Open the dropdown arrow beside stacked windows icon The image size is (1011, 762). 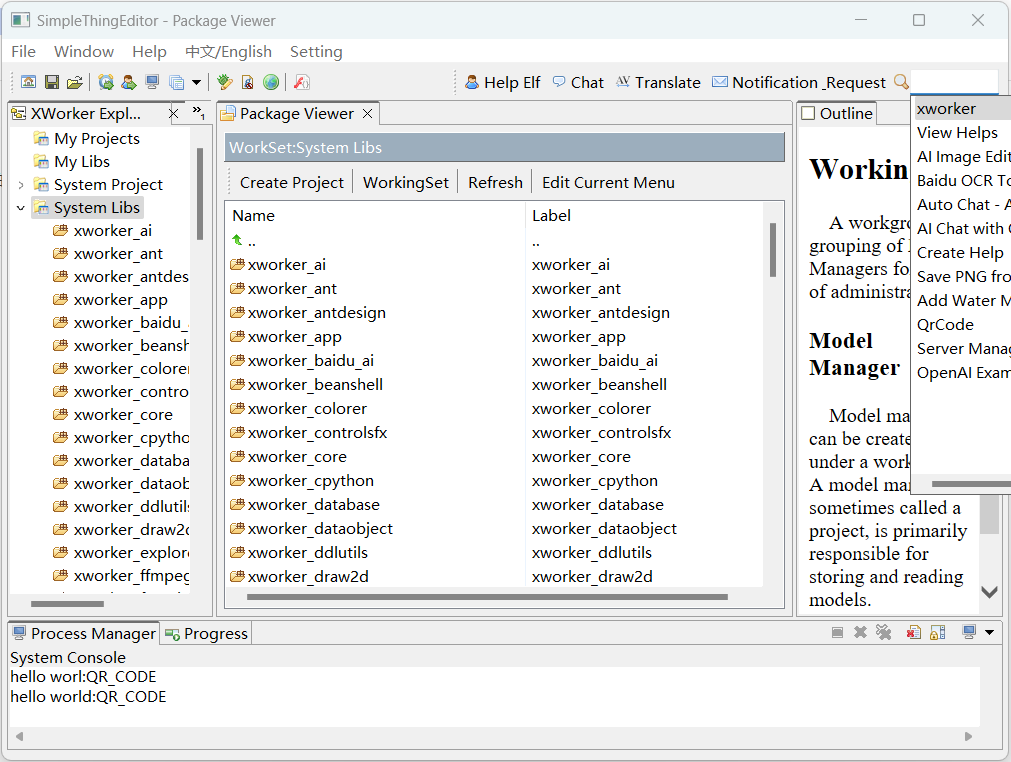[x=197, y=82]
